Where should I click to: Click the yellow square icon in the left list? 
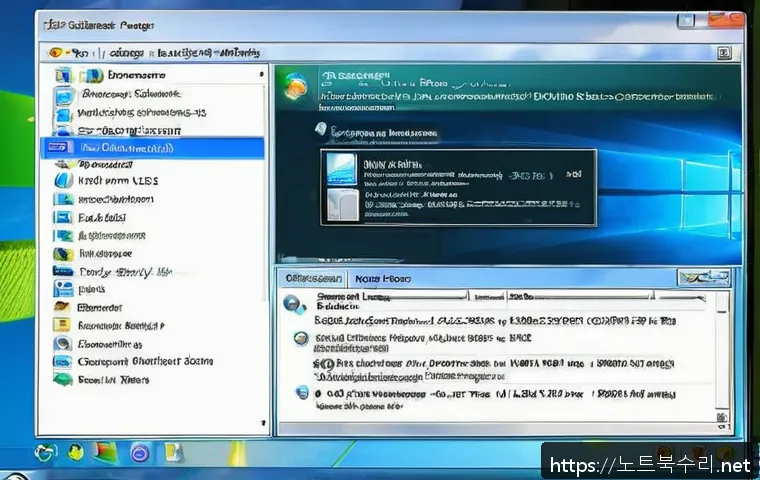[62, 325]
